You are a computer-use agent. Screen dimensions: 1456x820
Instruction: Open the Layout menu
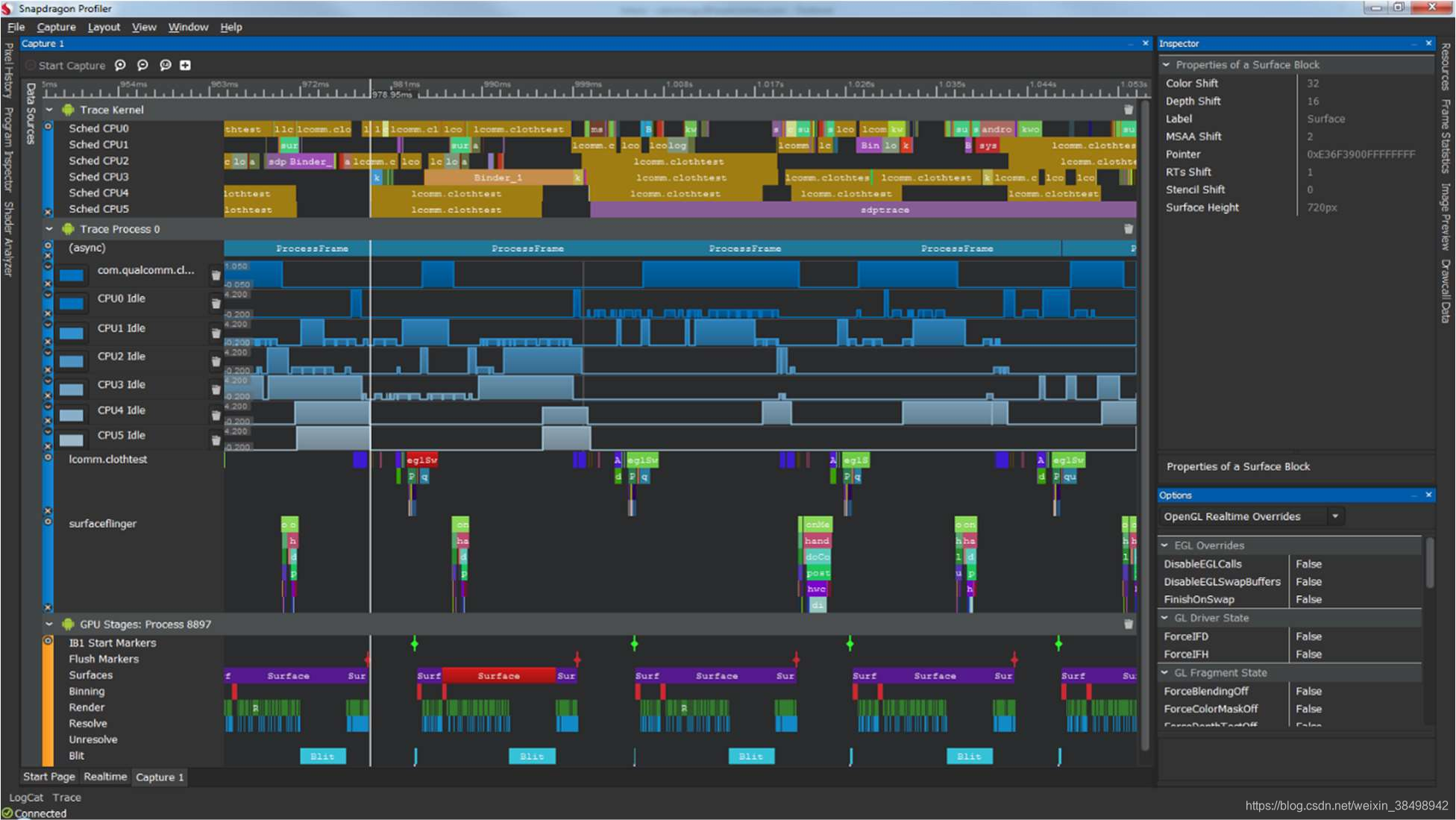[104, 27]
